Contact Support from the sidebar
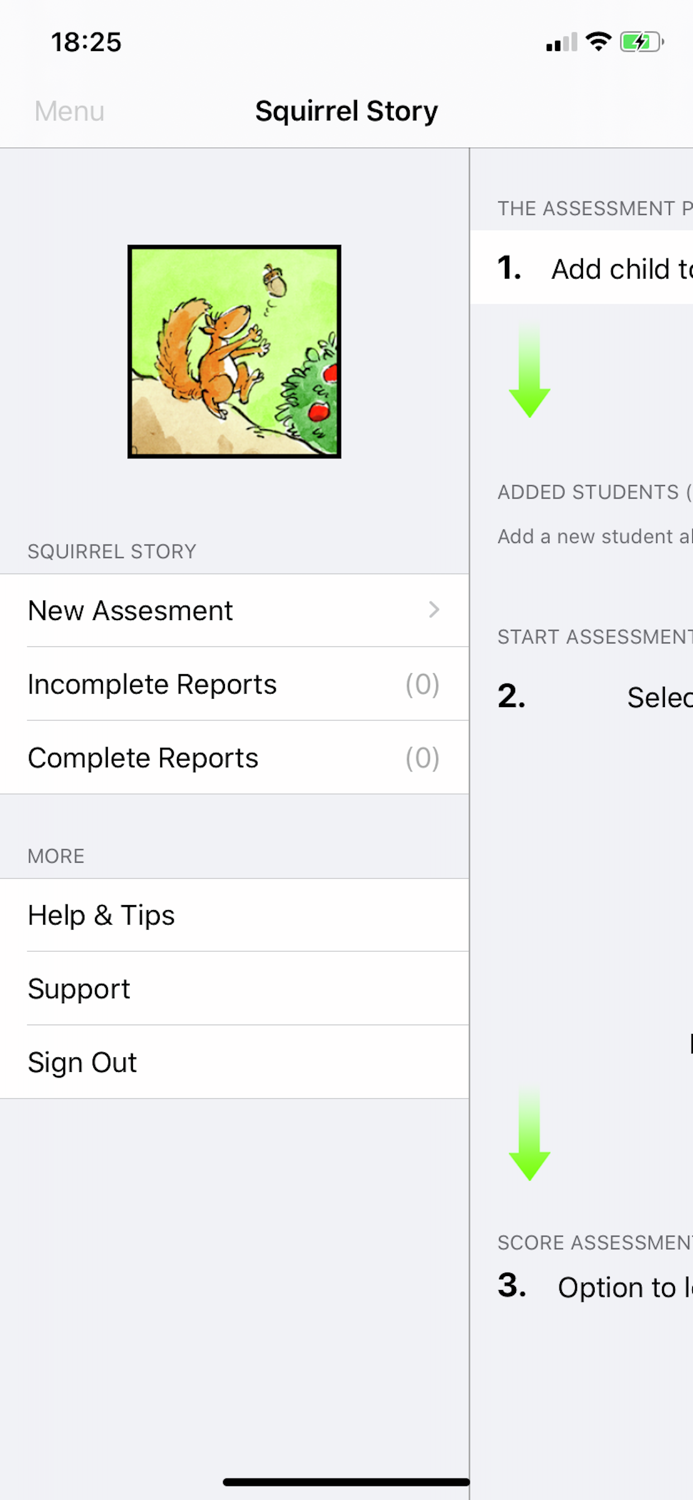The image size is (693, 1500). (79, 989)
